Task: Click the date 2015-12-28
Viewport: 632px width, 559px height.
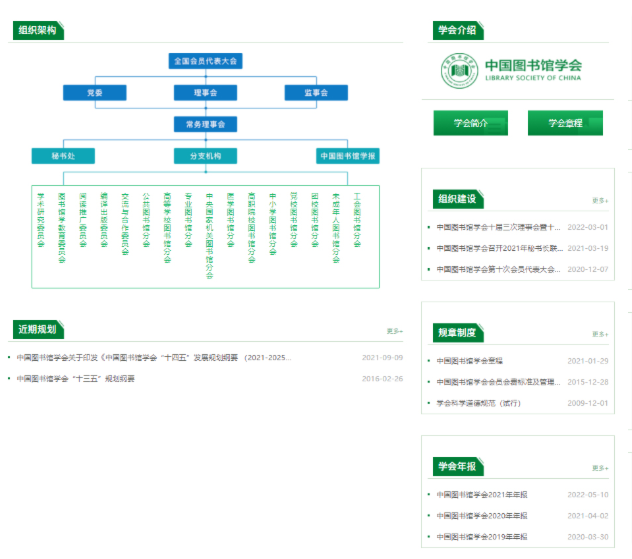Action: pos(588,382)
